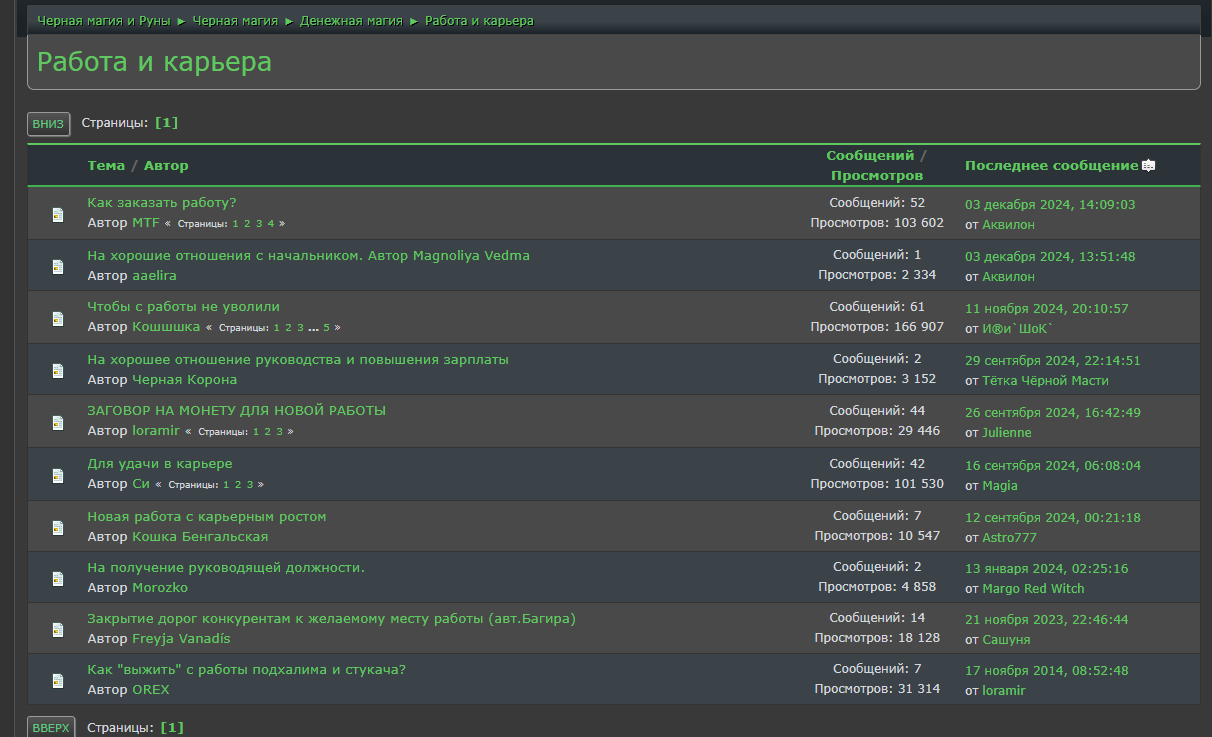View last poster profile 'Тётка Чёрной Масти'
The height and width of the screenshot is (737, 1212).
(1045, 381)
